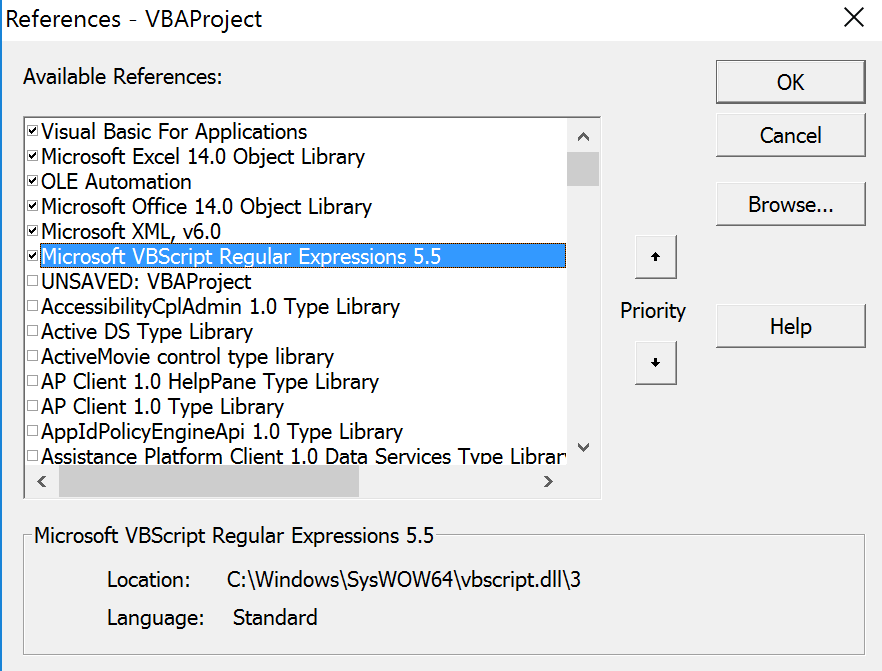Check AP Client 1.0 HelpPane Type Library
The width and height of the screenshot is (882, 671).
tap(33, 381)
